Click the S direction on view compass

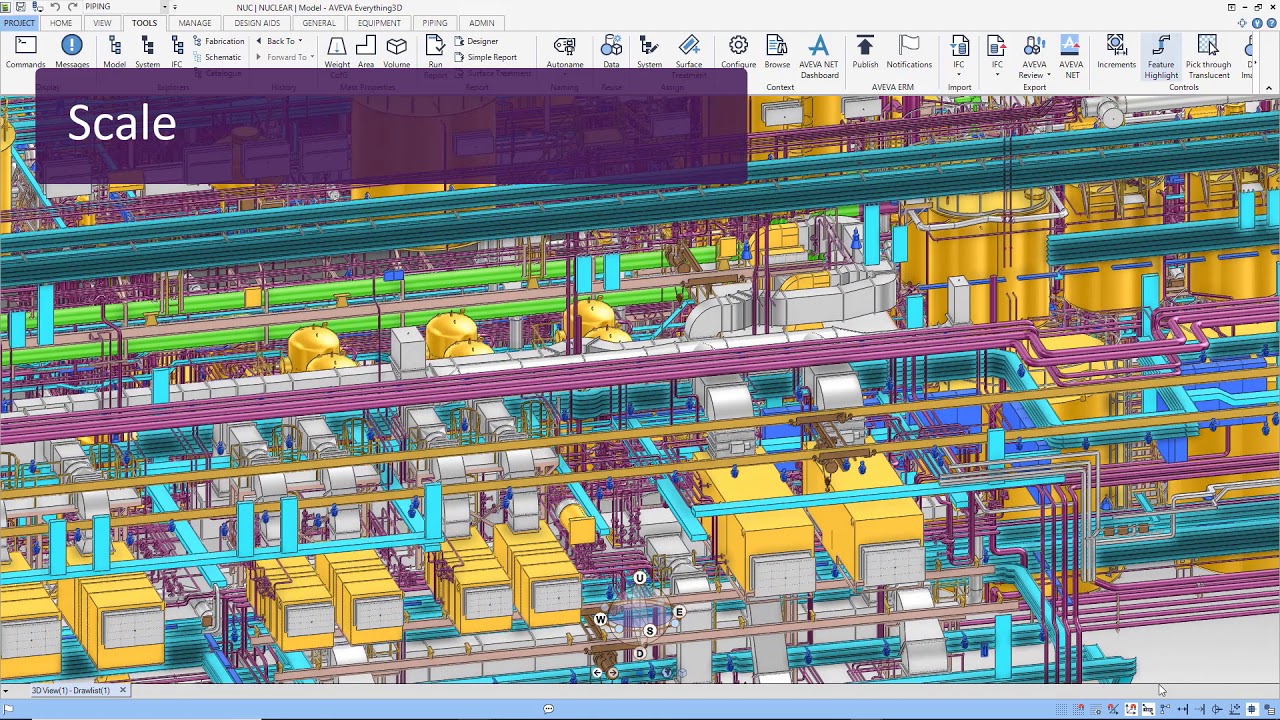click(x=649, y=631)
